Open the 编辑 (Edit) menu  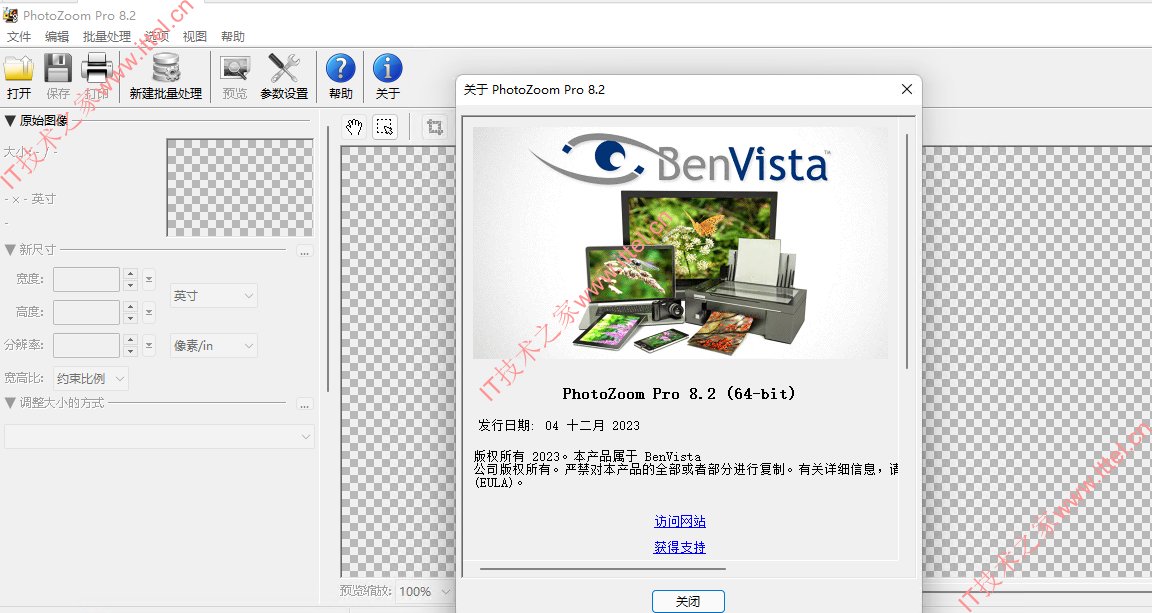point(57,37)
